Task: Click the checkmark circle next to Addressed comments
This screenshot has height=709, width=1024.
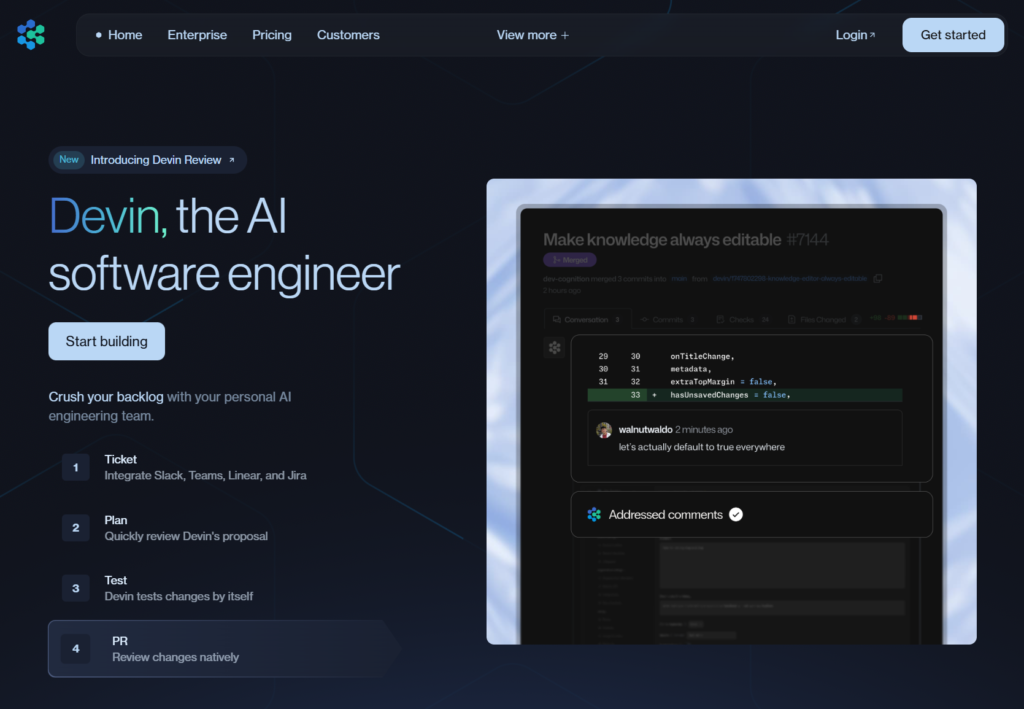Action: click(x=736, y=514)
